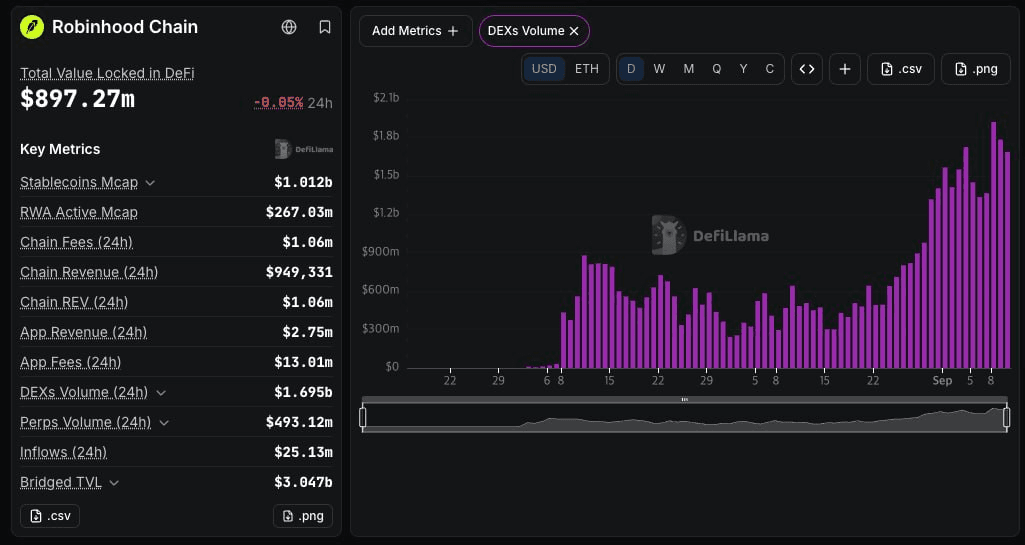Click the Sep label on the x-axis
1025x545 pixels.
[942, 380]
